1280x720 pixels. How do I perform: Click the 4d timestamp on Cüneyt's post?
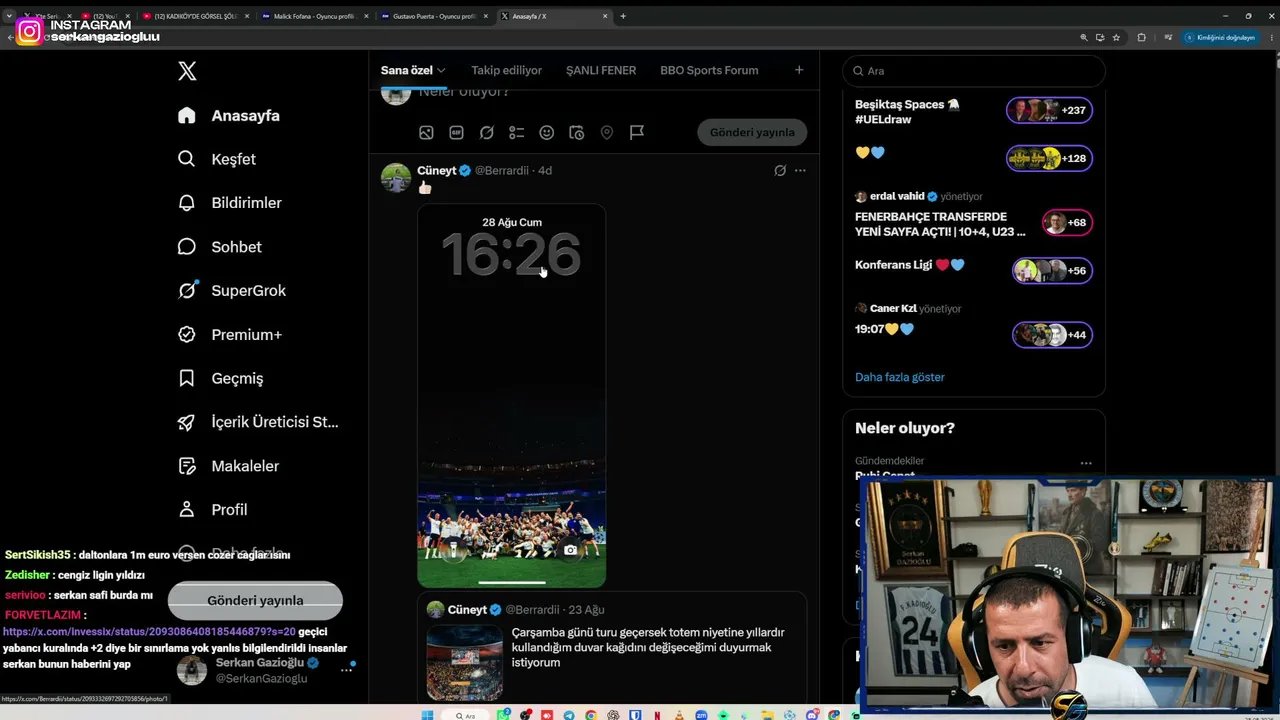click(x=545, y=171)
